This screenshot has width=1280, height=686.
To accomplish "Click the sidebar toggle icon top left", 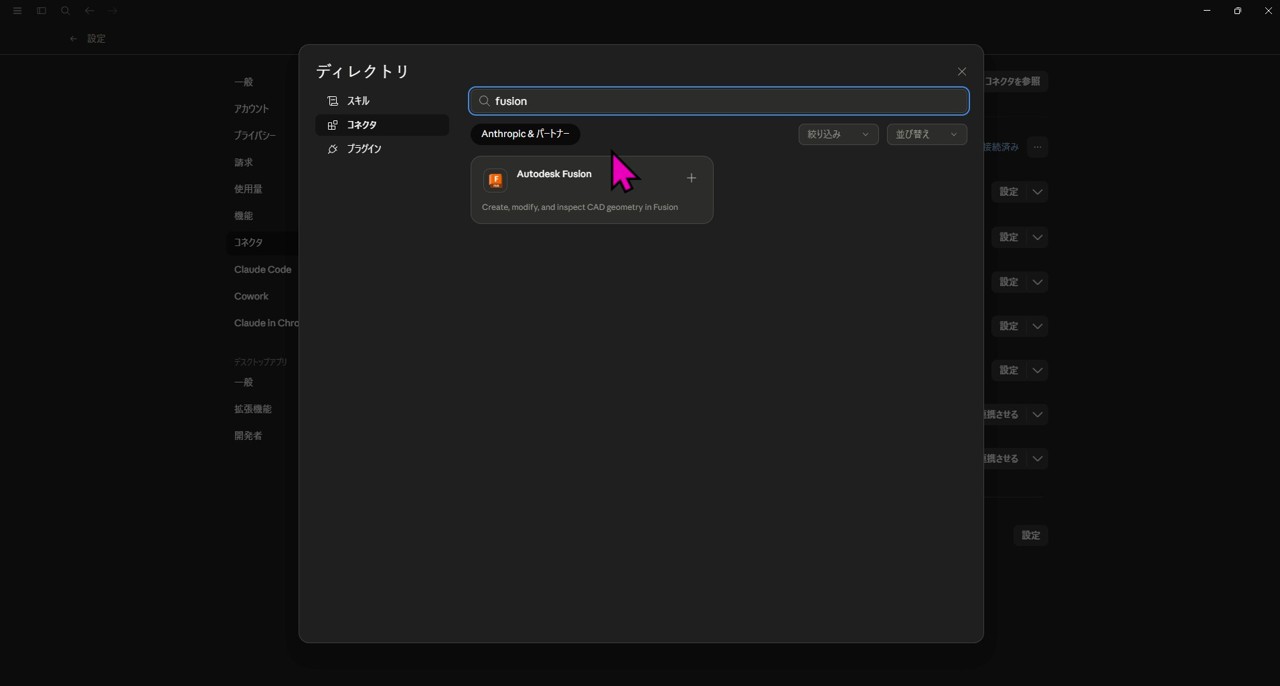I will [41, 10].
